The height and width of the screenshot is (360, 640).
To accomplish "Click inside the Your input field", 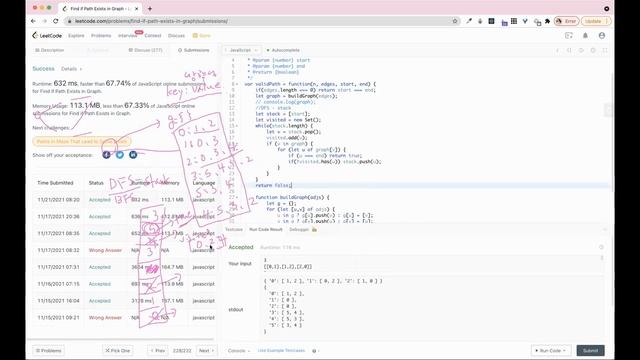I will [433, 264].
